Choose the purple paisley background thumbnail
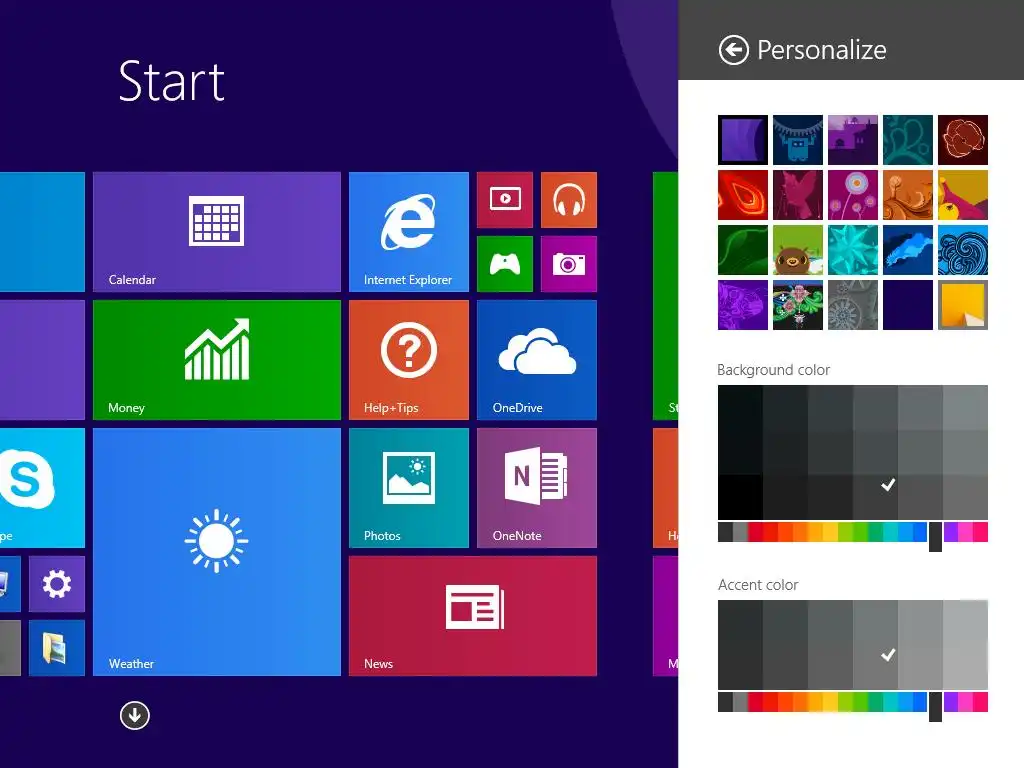 pos(743,305)
